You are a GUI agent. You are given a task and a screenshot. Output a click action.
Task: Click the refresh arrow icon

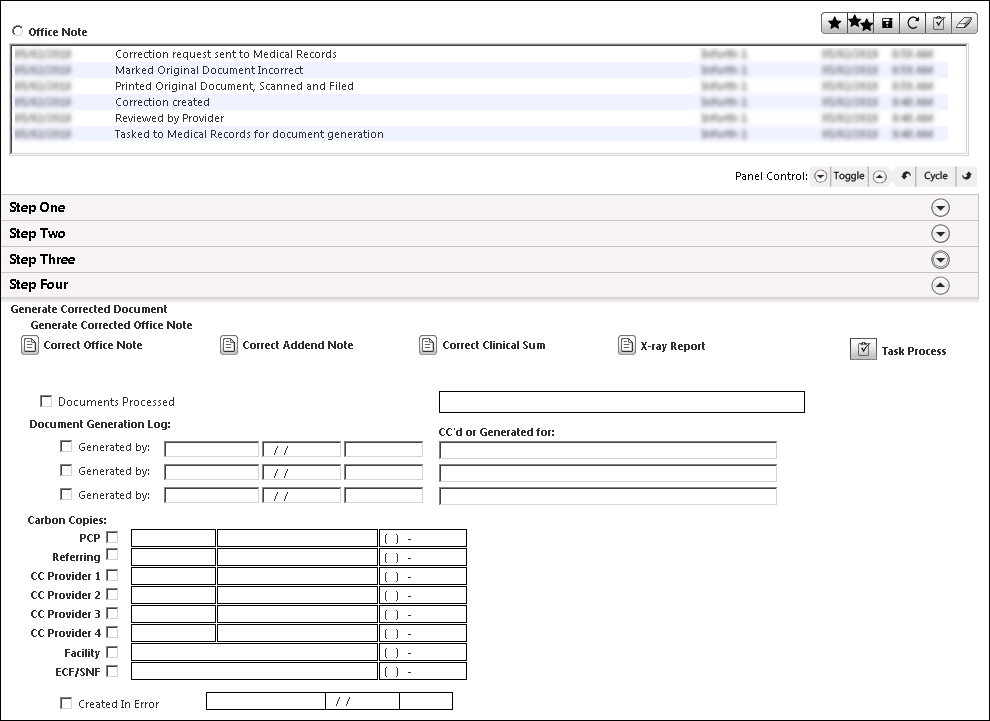[912, 23]
